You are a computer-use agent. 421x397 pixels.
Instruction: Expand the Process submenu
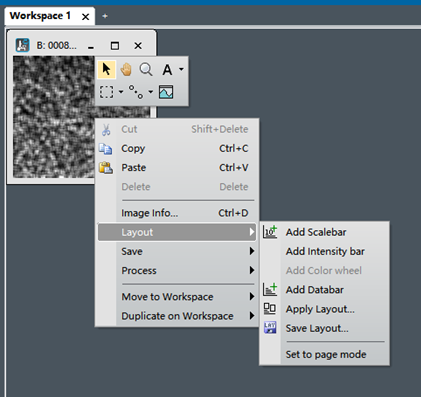[x=177, y=270]
